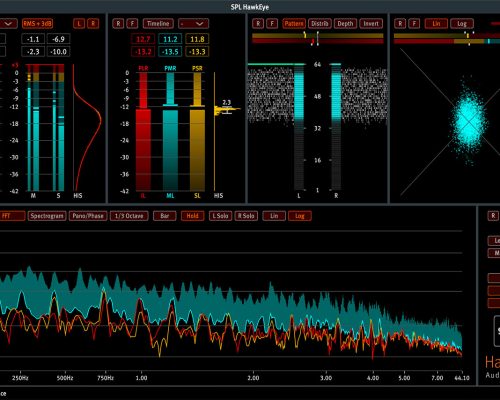Set vectorscope scaling to Log
Screen dimensions: 500x400
462,24
